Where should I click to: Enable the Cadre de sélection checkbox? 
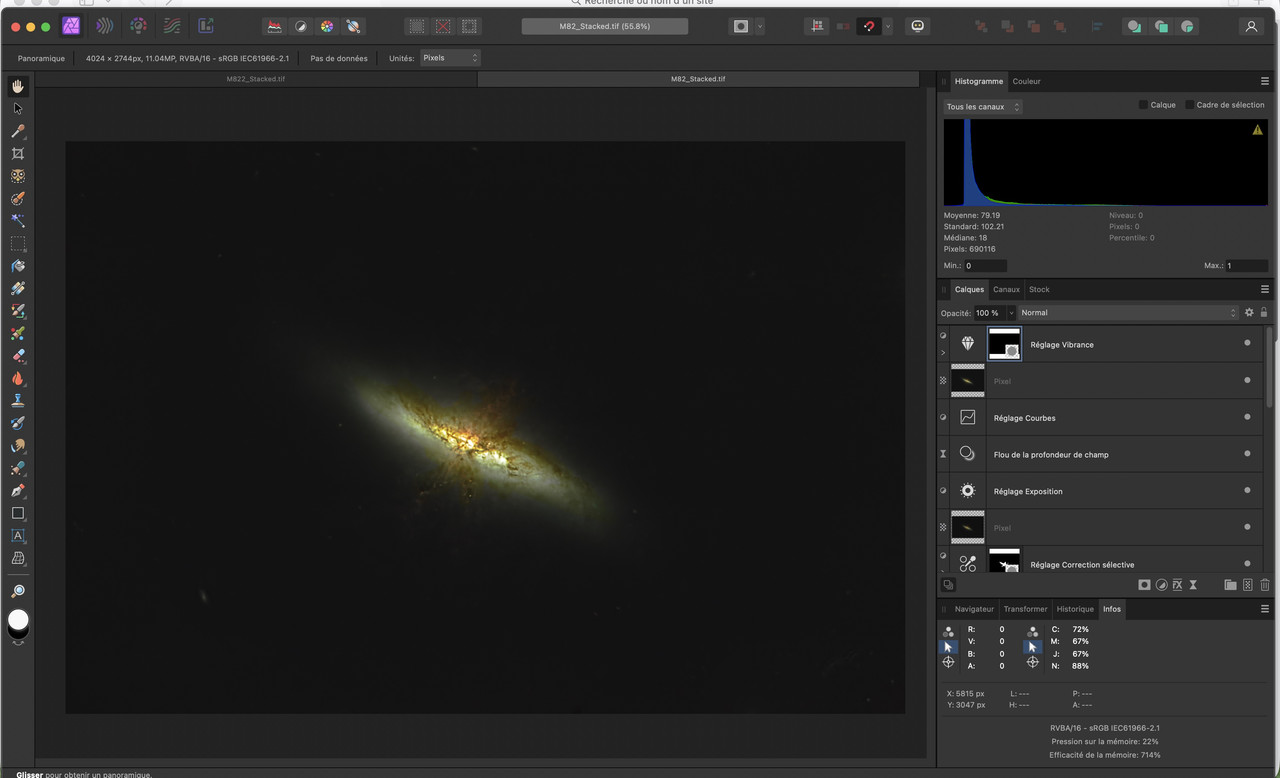coord(1190,105)
